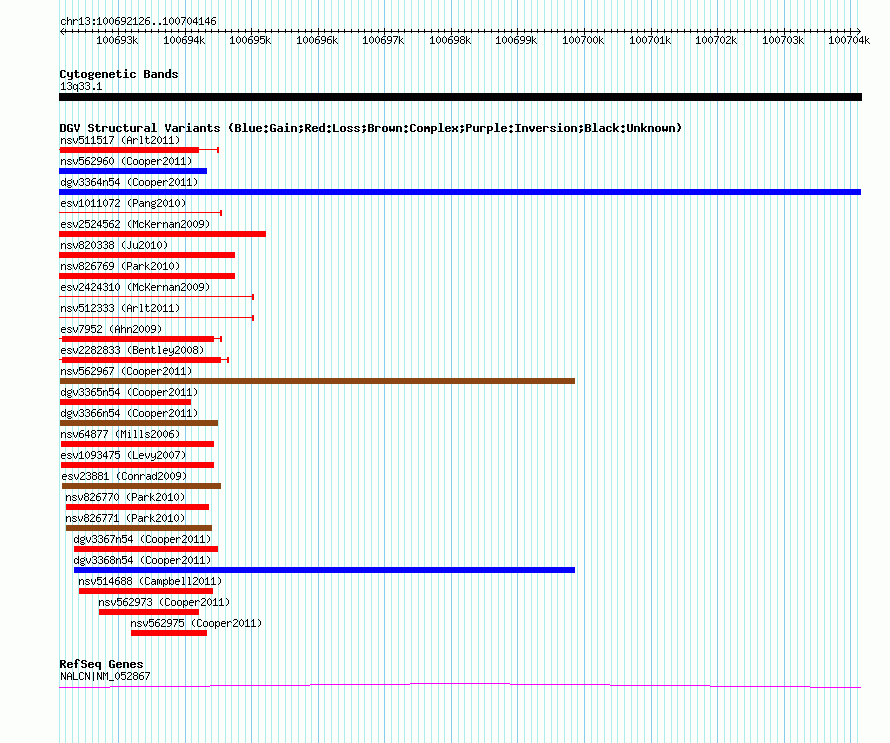The width and height of the screenshot is (890, 743).
Task: Click the nsv514688 (Campbell2011) label
Action: [150, 581]
